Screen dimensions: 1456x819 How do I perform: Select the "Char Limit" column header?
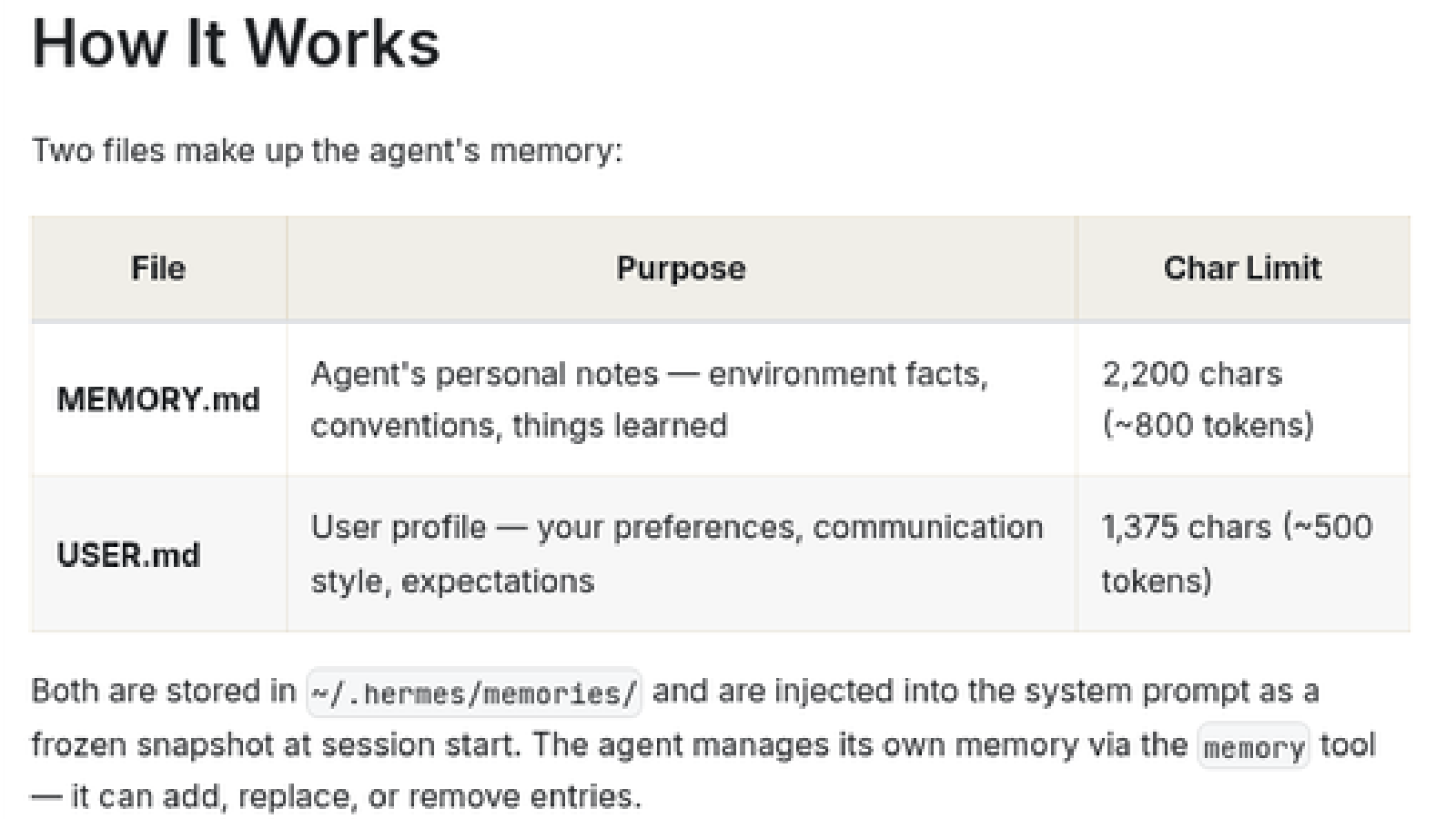tap(1242, 268)
